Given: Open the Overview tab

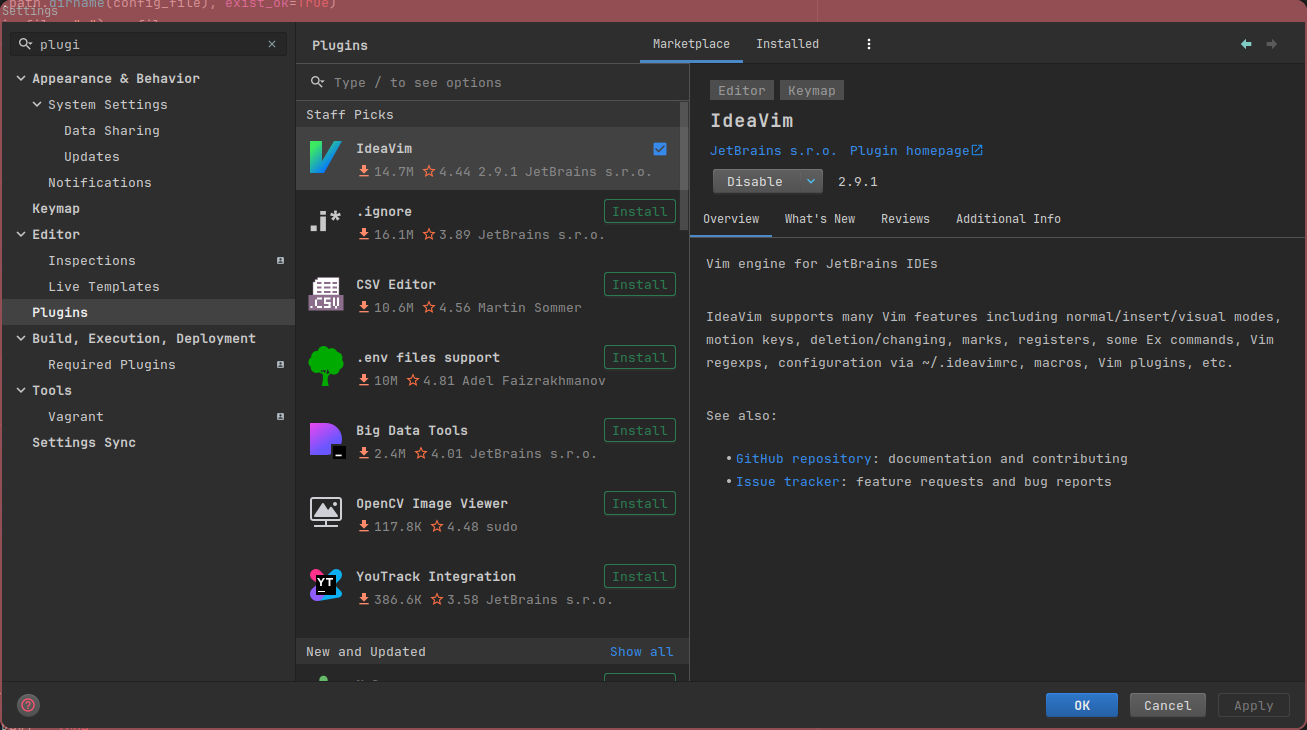Looking at the screenshot, I should click(731, 219).
